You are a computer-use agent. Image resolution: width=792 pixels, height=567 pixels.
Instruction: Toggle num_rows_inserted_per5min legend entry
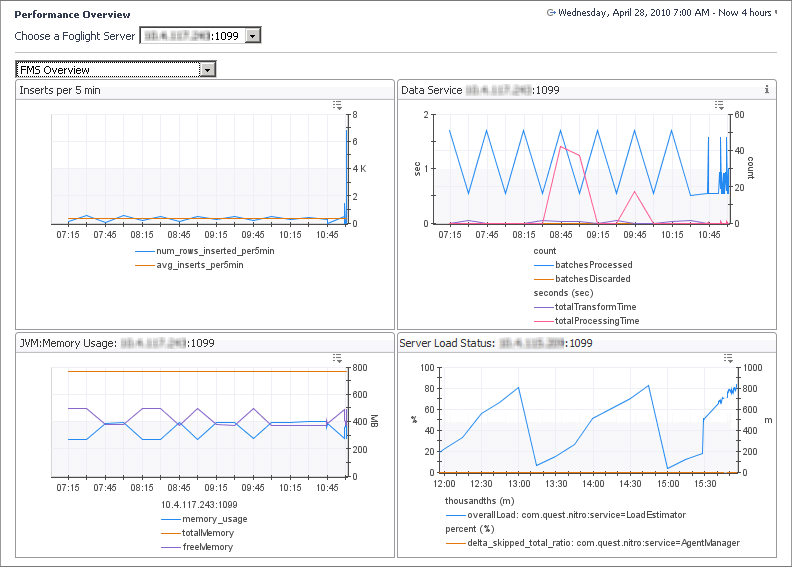215,251
